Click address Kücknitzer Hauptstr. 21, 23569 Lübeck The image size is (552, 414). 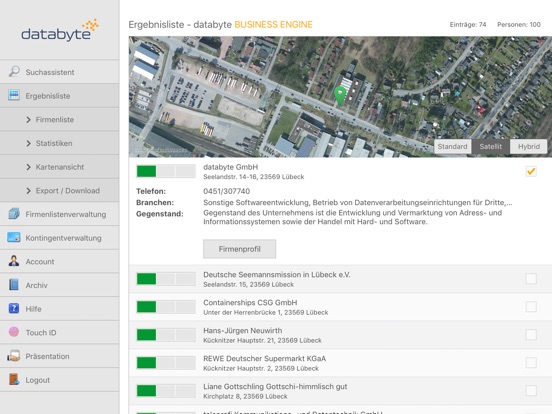262,340
